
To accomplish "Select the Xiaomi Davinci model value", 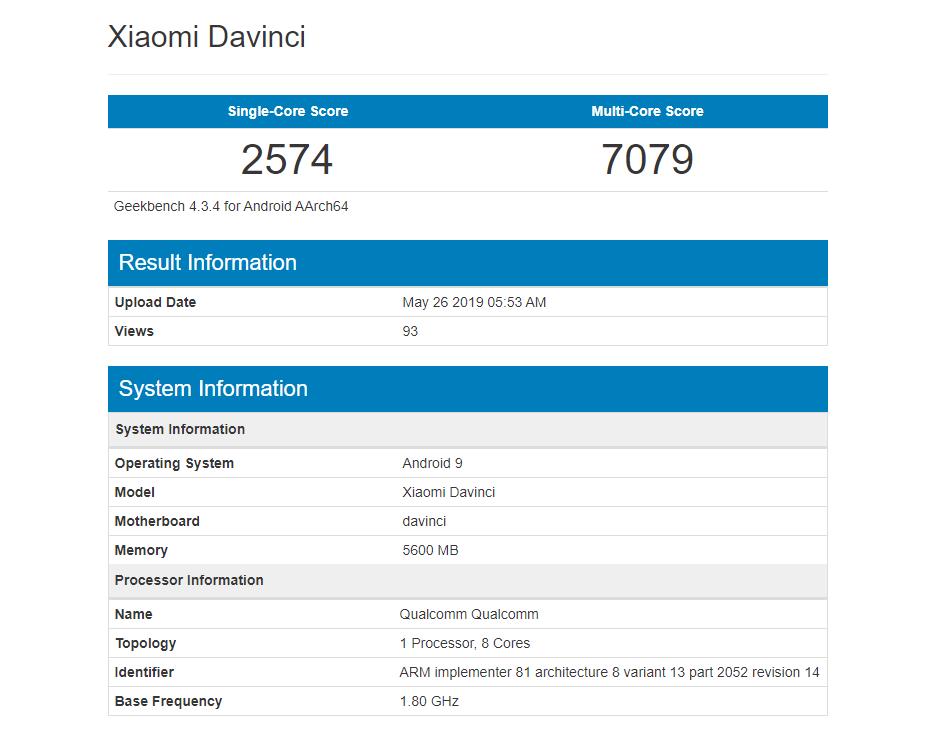I will click(x=449, y=492).
